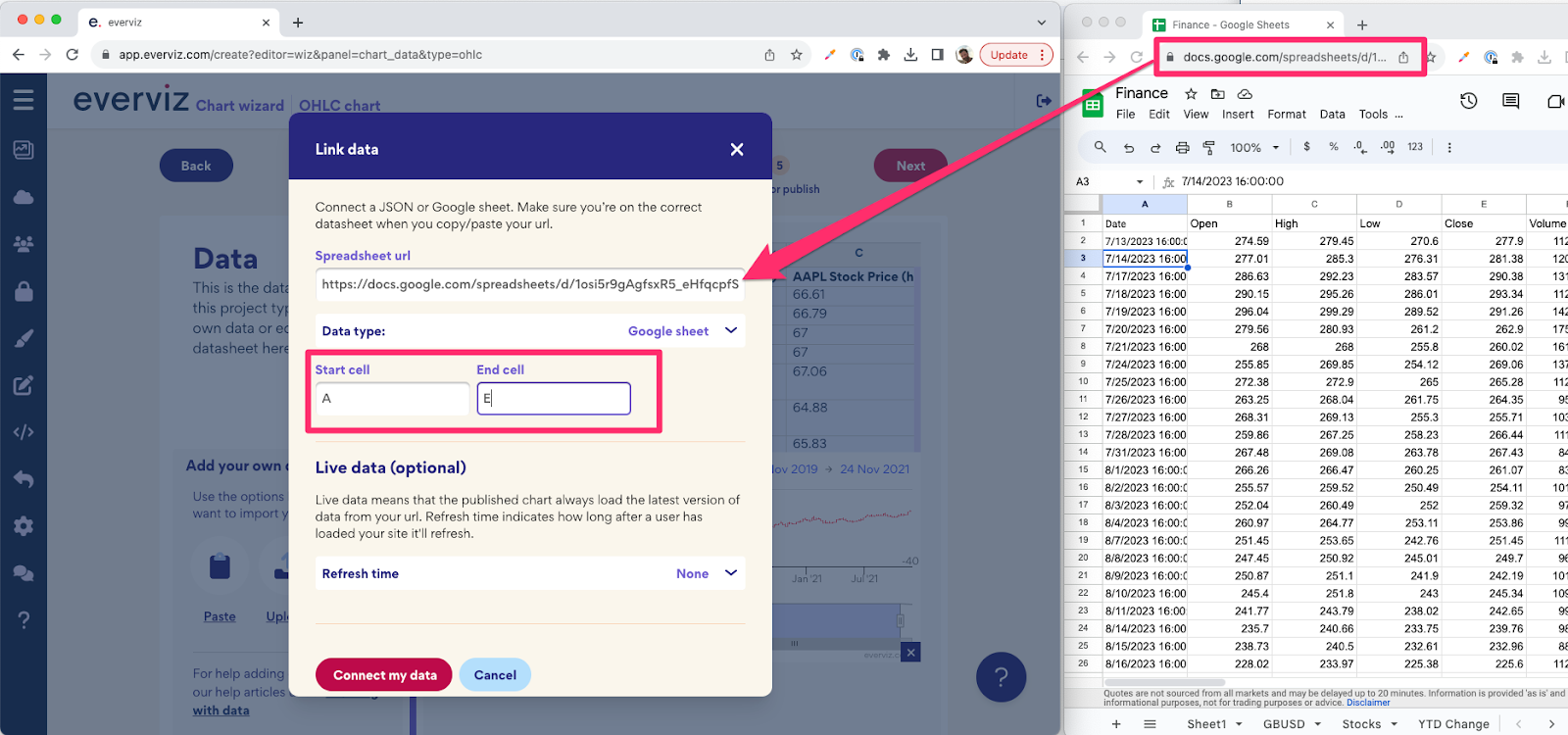The height and width of the screenshot is (735, 1568).
Task: Click Connect my data button
Action: pyautogui.click(x=384, y=675)
